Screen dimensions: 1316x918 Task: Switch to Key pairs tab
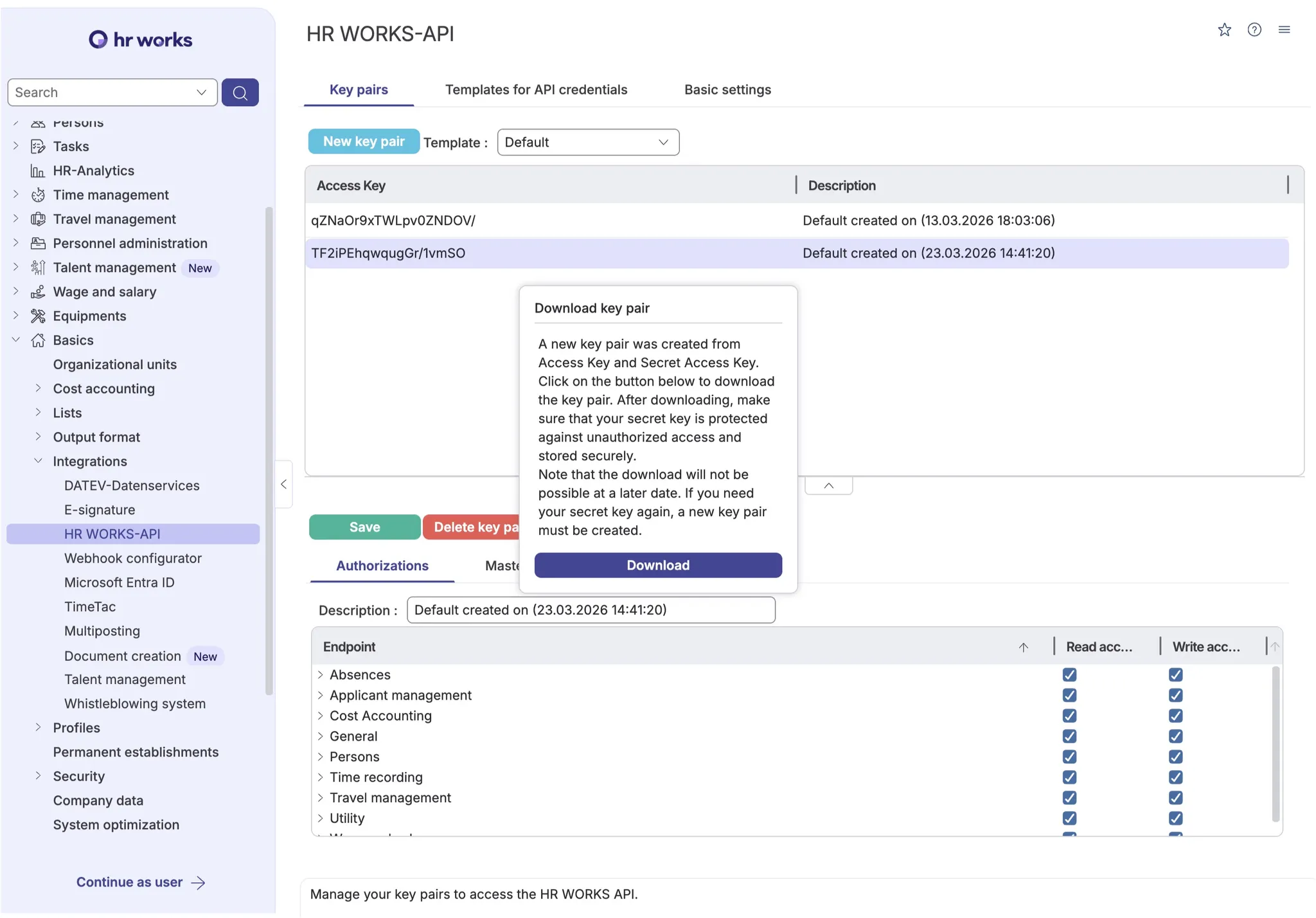[x=359, y=90]
